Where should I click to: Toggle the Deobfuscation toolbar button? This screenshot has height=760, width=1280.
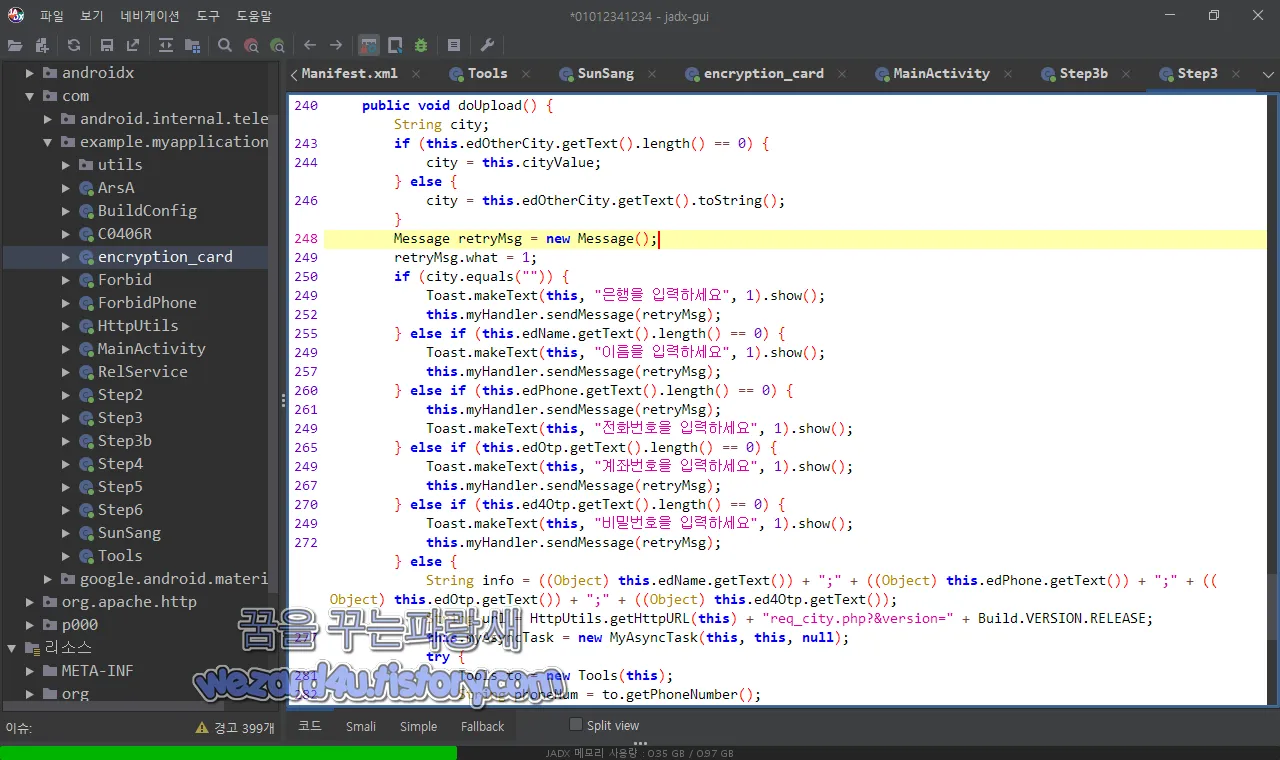click(x=369, y=45)
